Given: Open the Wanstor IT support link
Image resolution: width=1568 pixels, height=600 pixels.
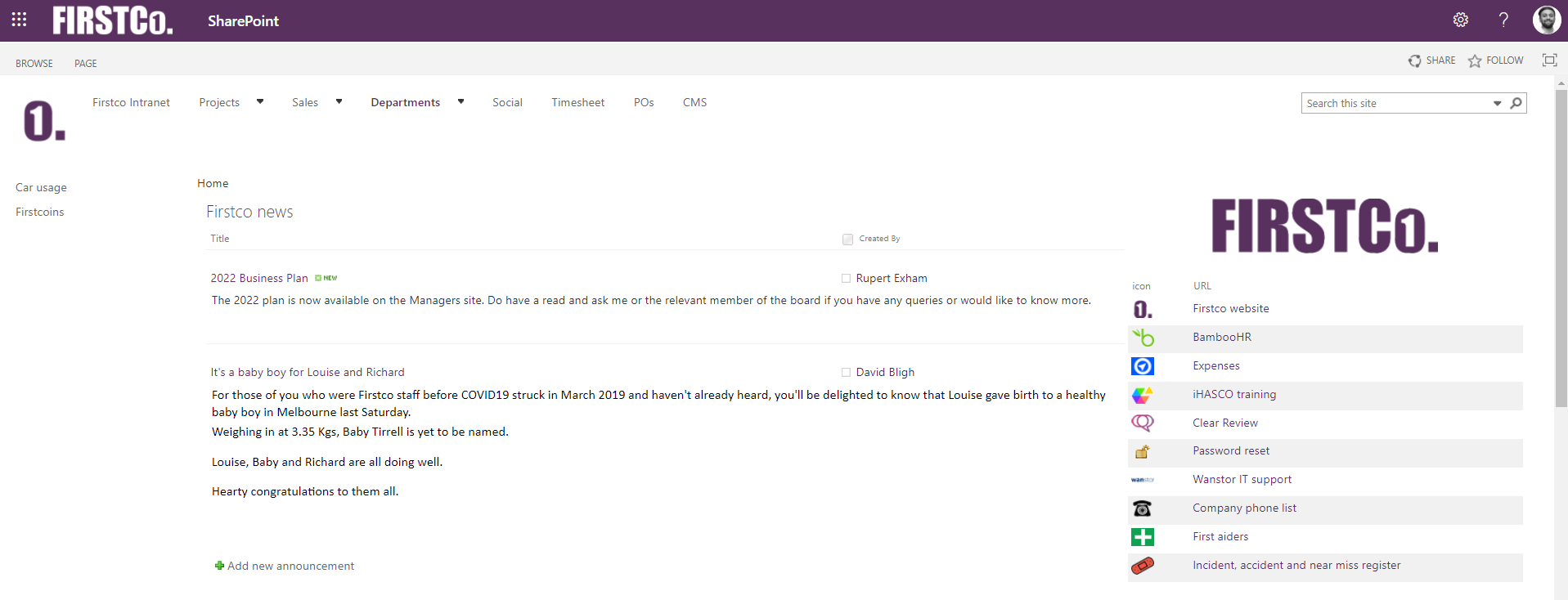Looking at the screenshot, I should coord(1242,479).
